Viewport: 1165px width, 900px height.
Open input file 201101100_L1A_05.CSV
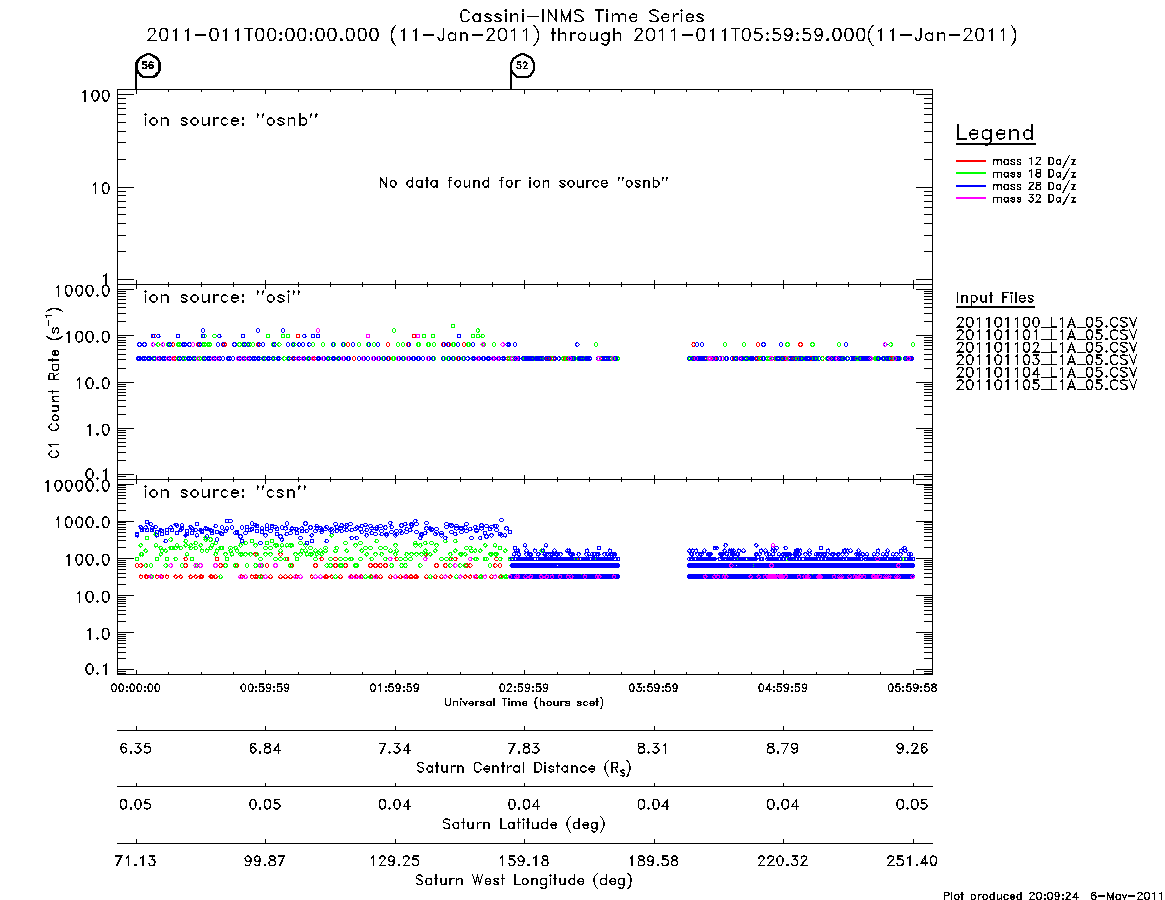tap(1046, 323)
